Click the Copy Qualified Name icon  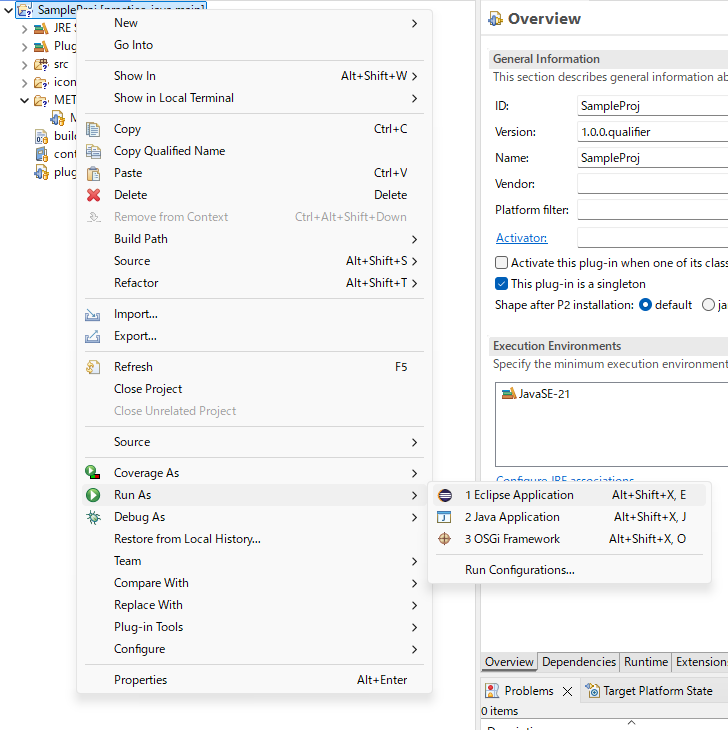click(x=93, y=151)
